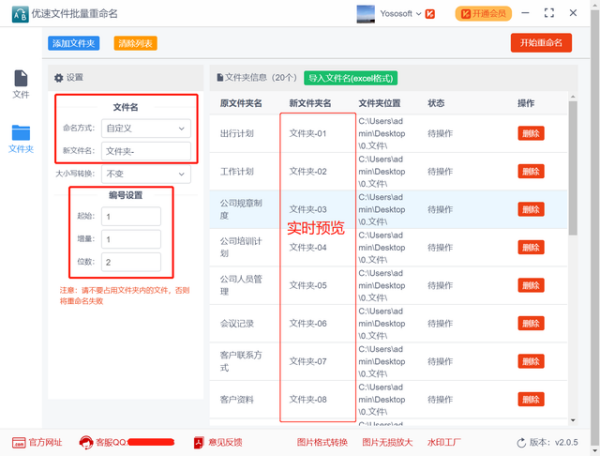Click the settings gear icon
This screenshot has width=600, height=456.
point(58,77)
